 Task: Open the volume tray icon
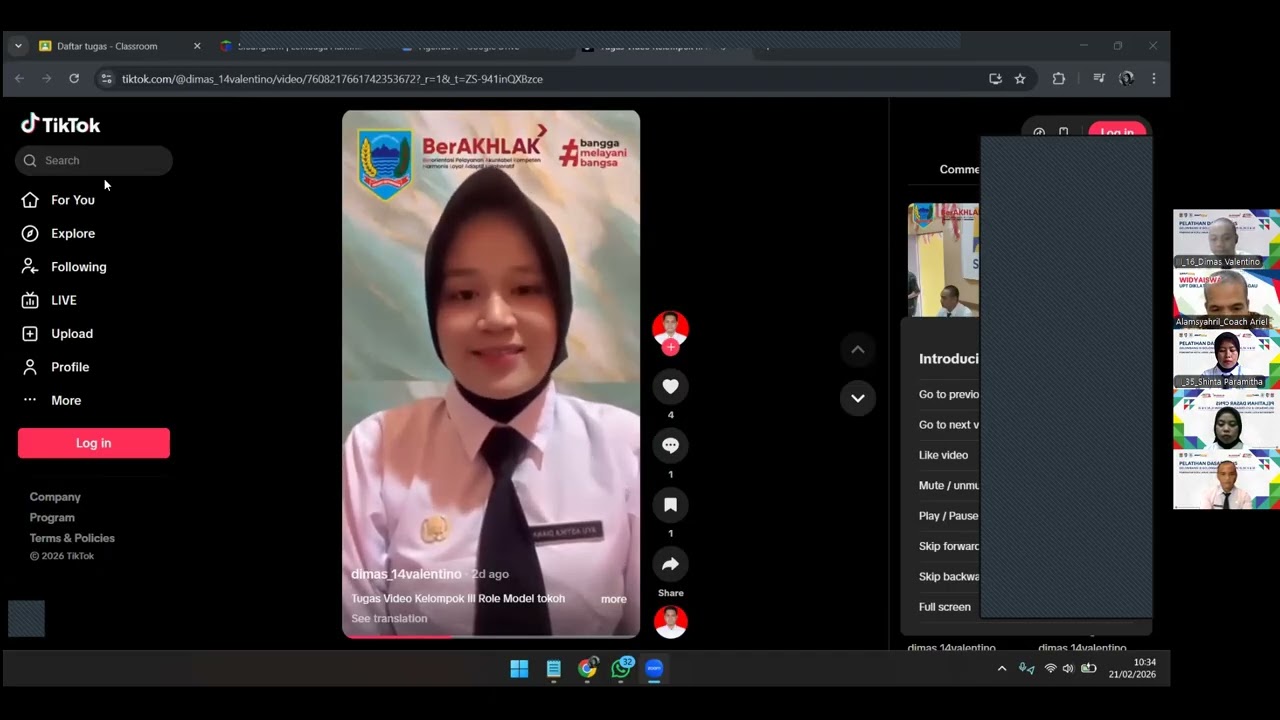(x=1068, y=668)
